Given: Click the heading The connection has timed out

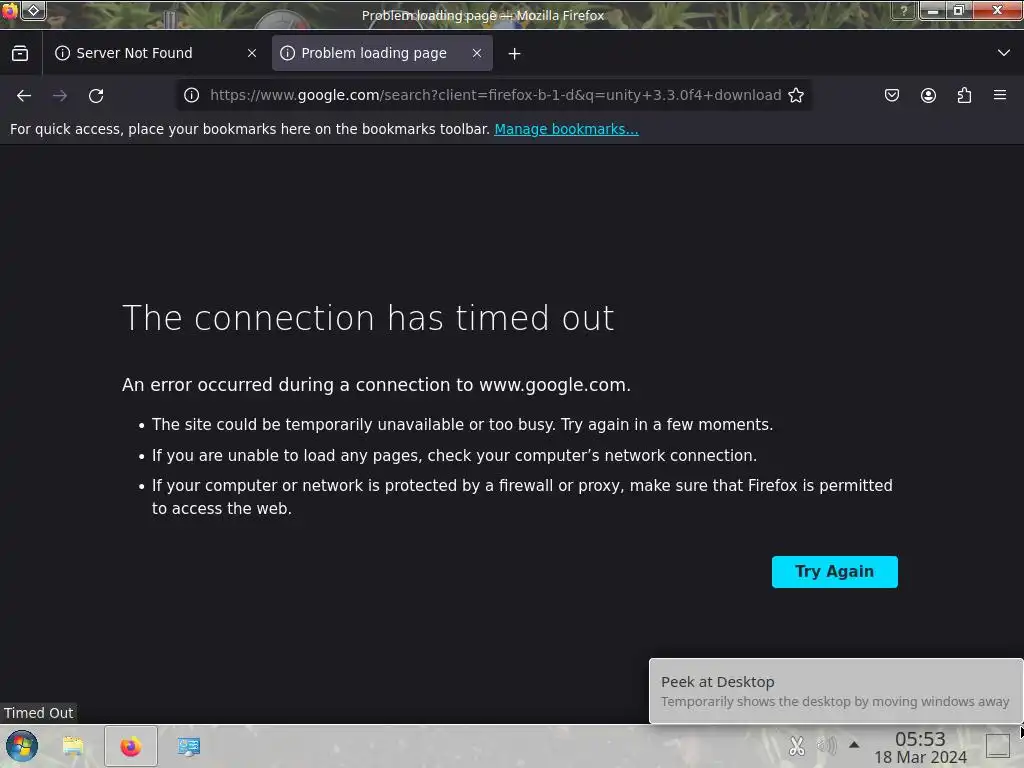Looking at the screenshot, I should point(368,318).
